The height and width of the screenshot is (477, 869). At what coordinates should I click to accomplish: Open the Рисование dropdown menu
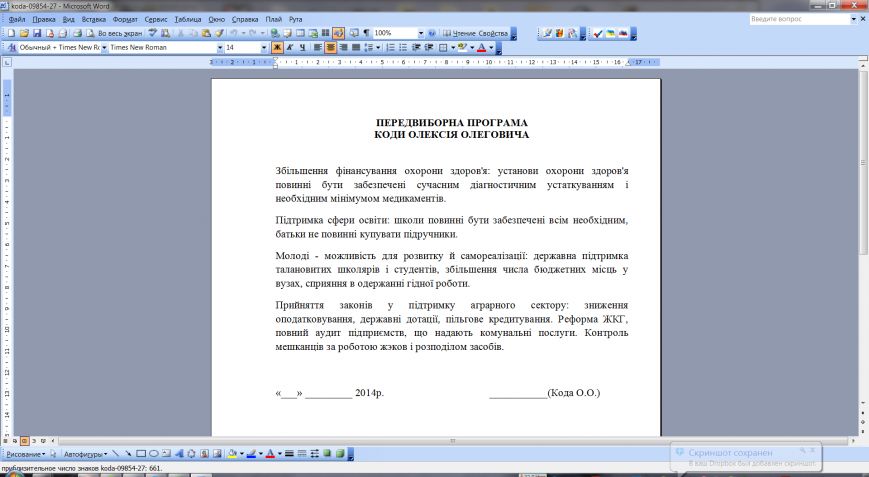(x=25, y=454)
